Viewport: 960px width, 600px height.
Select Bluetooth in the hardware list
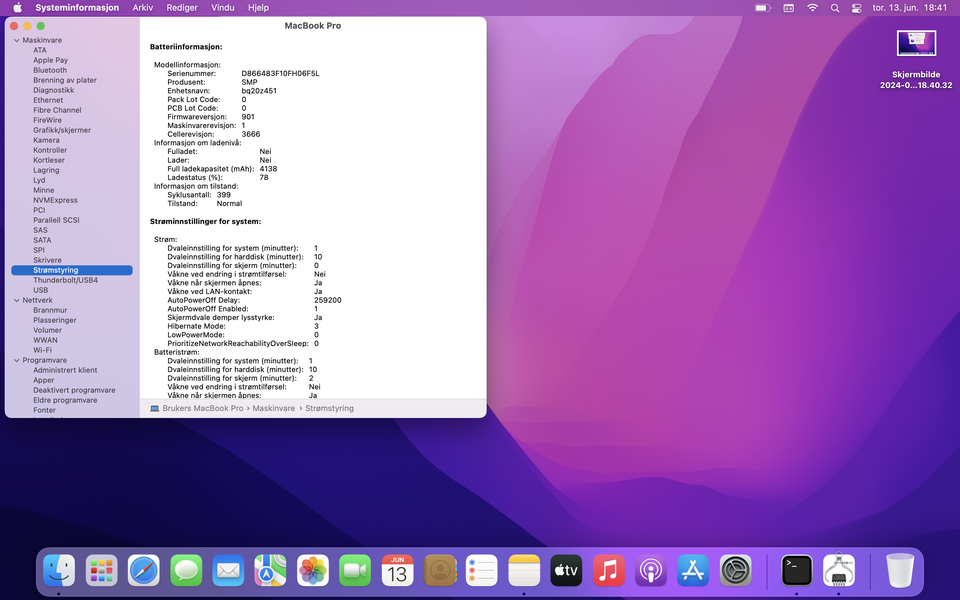[50, 70]
